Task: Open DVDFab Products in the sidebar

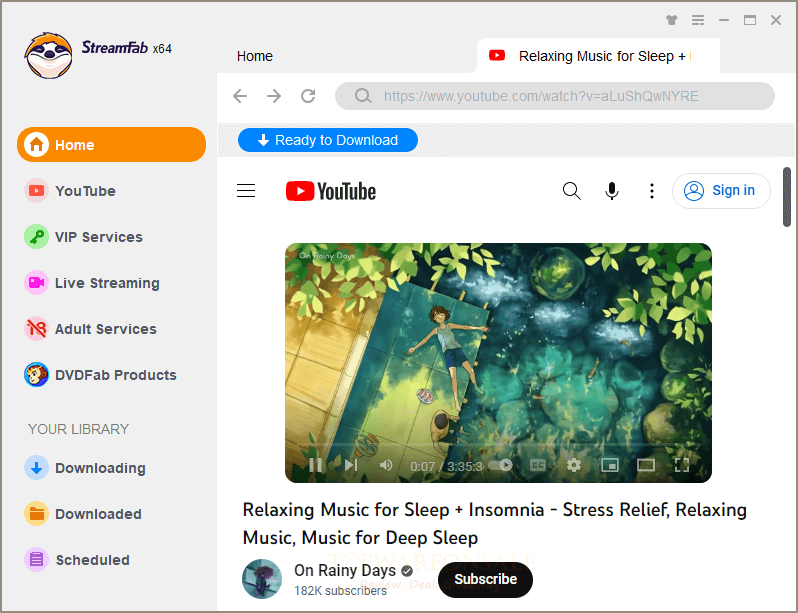Action: (x=100, y=375)
